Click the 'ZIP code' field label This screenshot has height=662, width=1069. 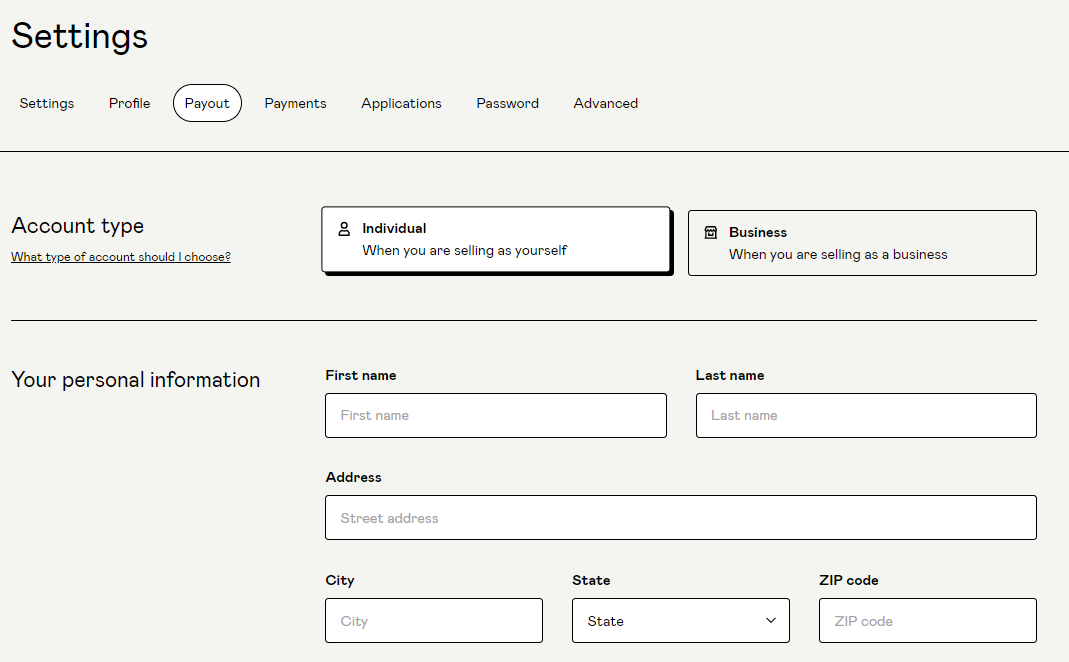[849, 580]
